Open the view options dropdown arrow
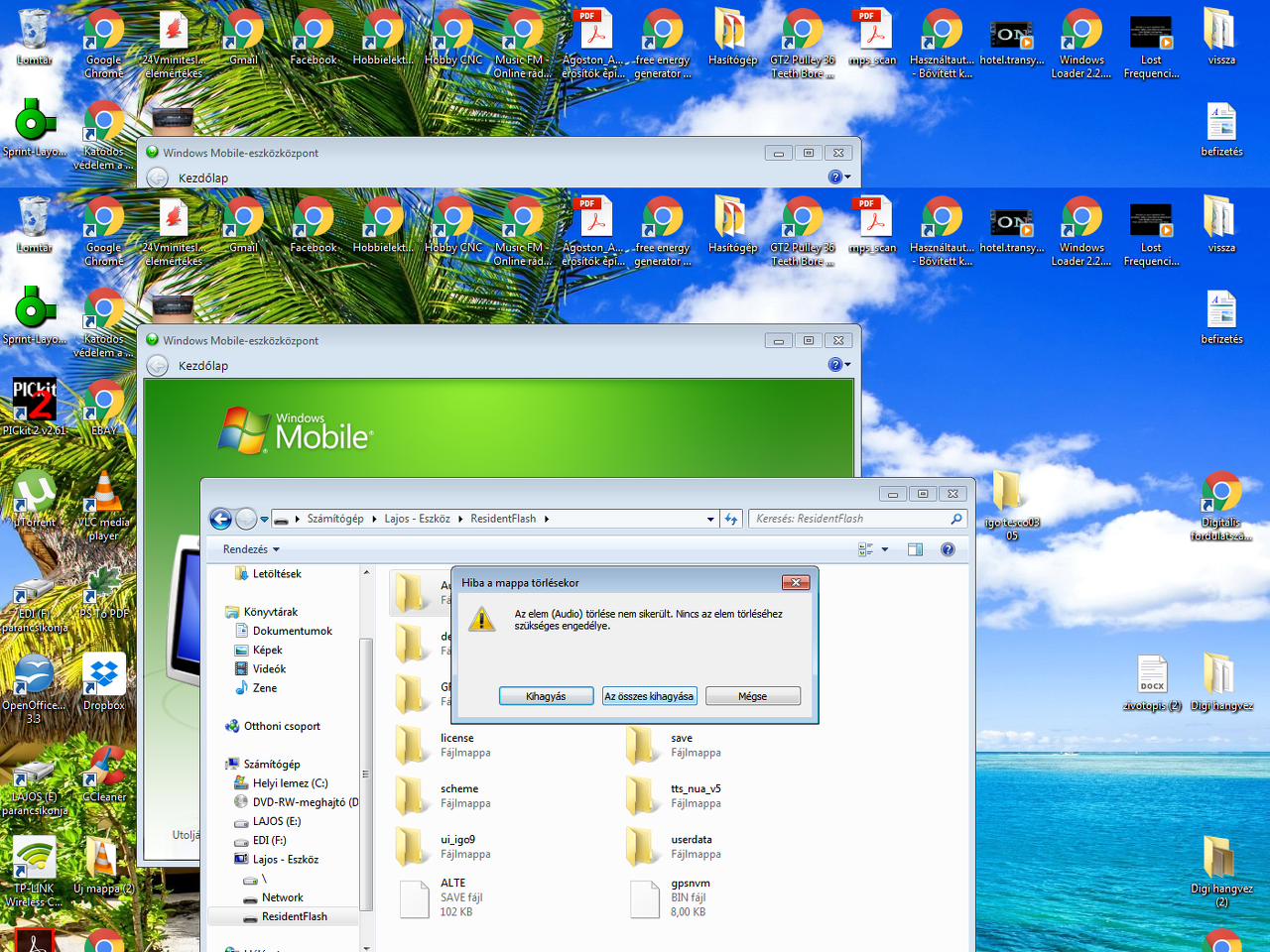 [885, 549]
